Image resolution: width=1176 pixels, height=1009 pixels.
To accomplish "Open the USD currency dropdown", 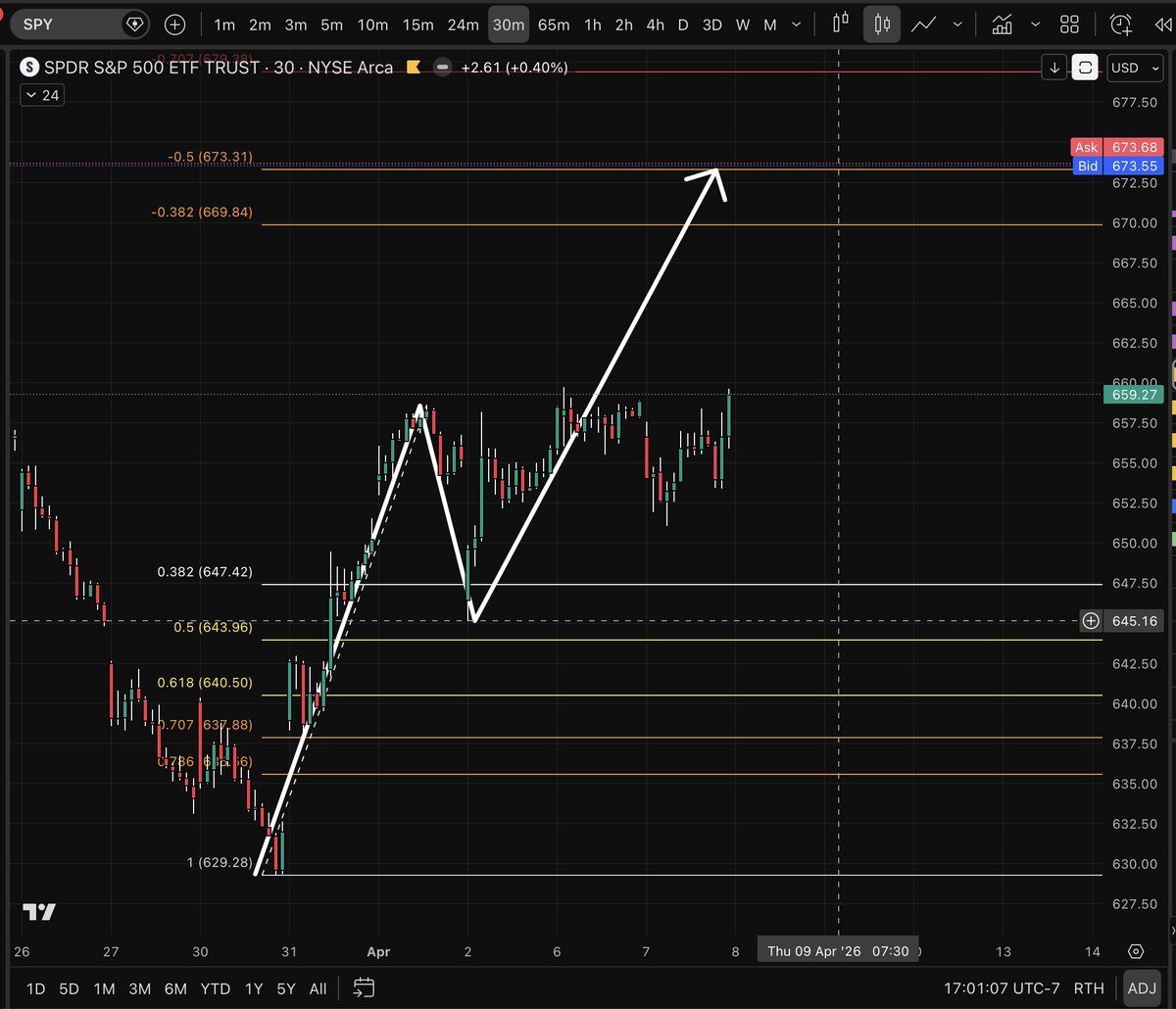I will point(1134,68).
